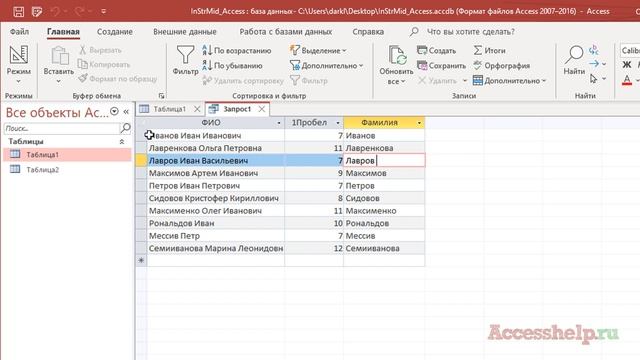Select Таблица2 in navigation pane
The height and width of the screenshot is (360, 640).
pos(67,169)
